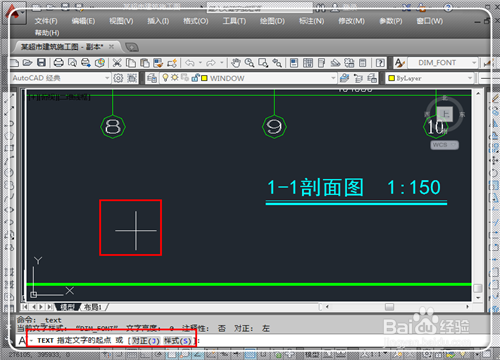Image resolution: width=500 pixels, height=360 pixels.
Task: Open the Redo history dropdown arrow
Action: tap(222, 63)
